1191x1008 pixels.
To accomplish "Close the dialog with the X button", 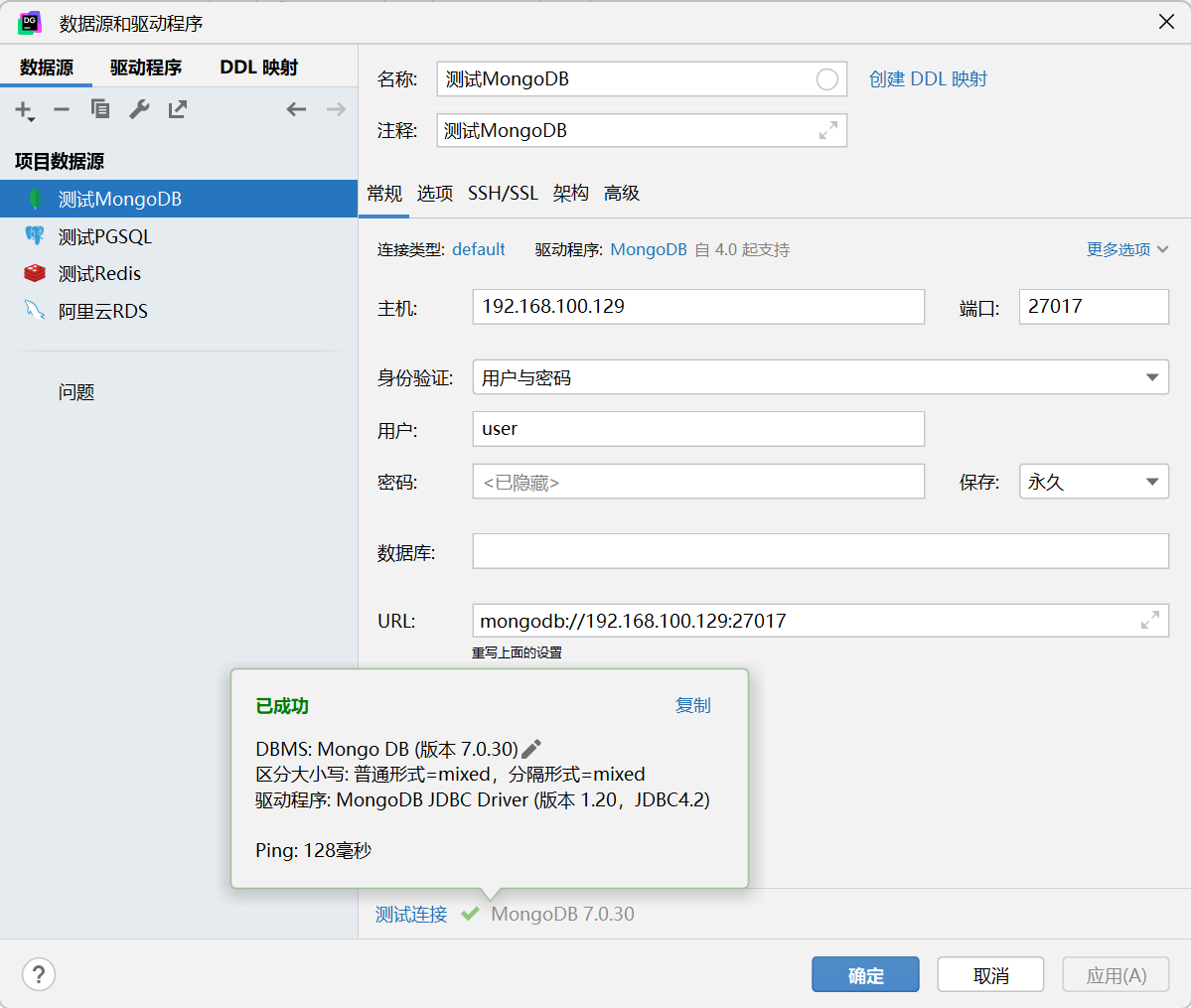I will tap(1167, 22).
